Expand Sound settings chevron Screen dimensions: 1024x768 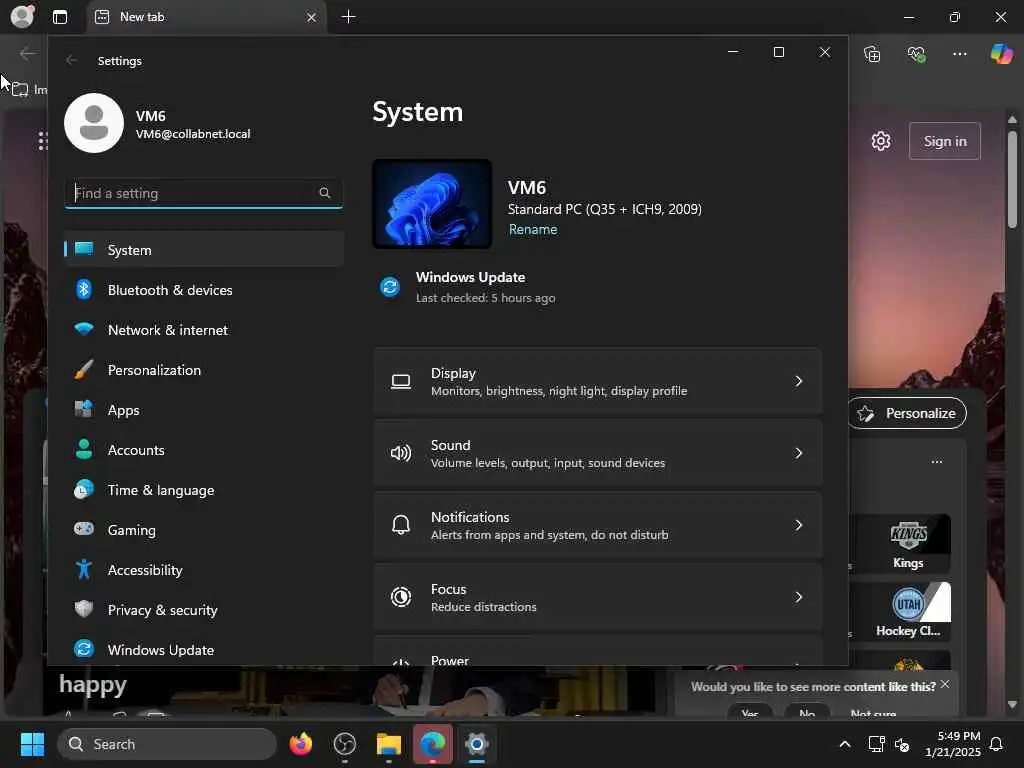pos(798,453)
